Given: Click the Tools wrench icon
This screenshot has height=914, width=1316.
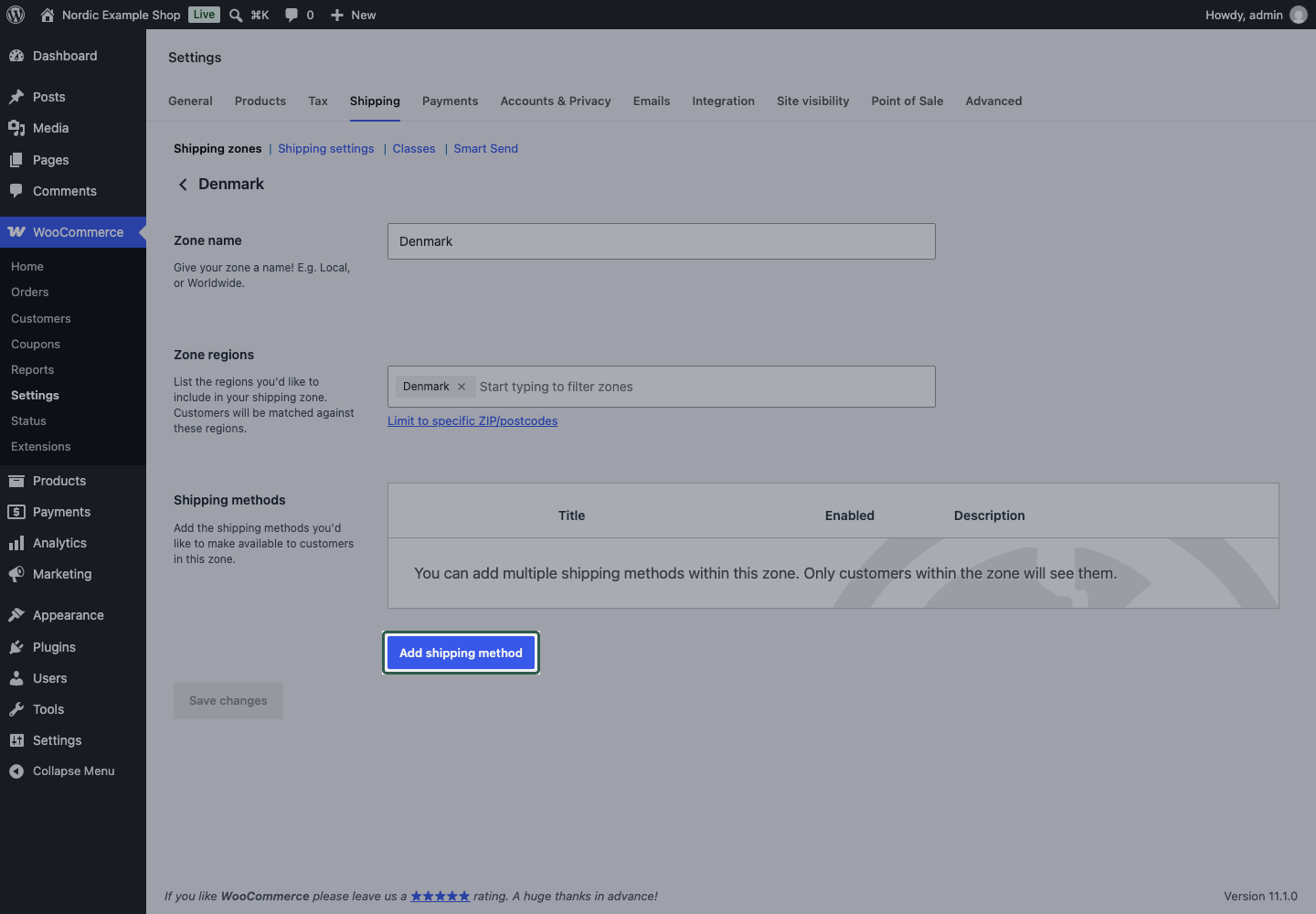Looking at the screenshot, I should tap(16, 709).
